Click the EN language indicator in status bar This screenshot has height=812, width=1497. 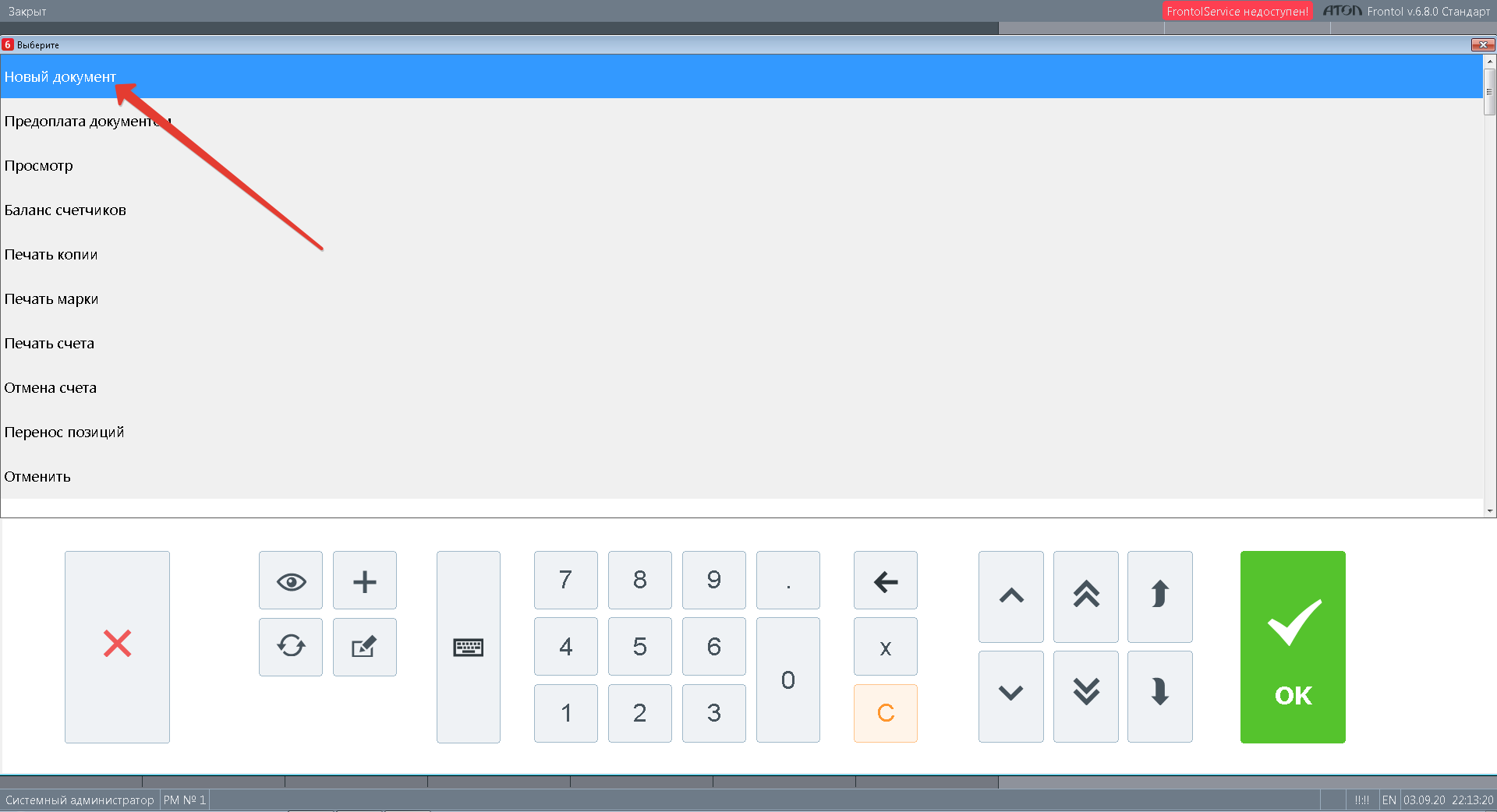pyautogui.click(x=1389, y=800)
